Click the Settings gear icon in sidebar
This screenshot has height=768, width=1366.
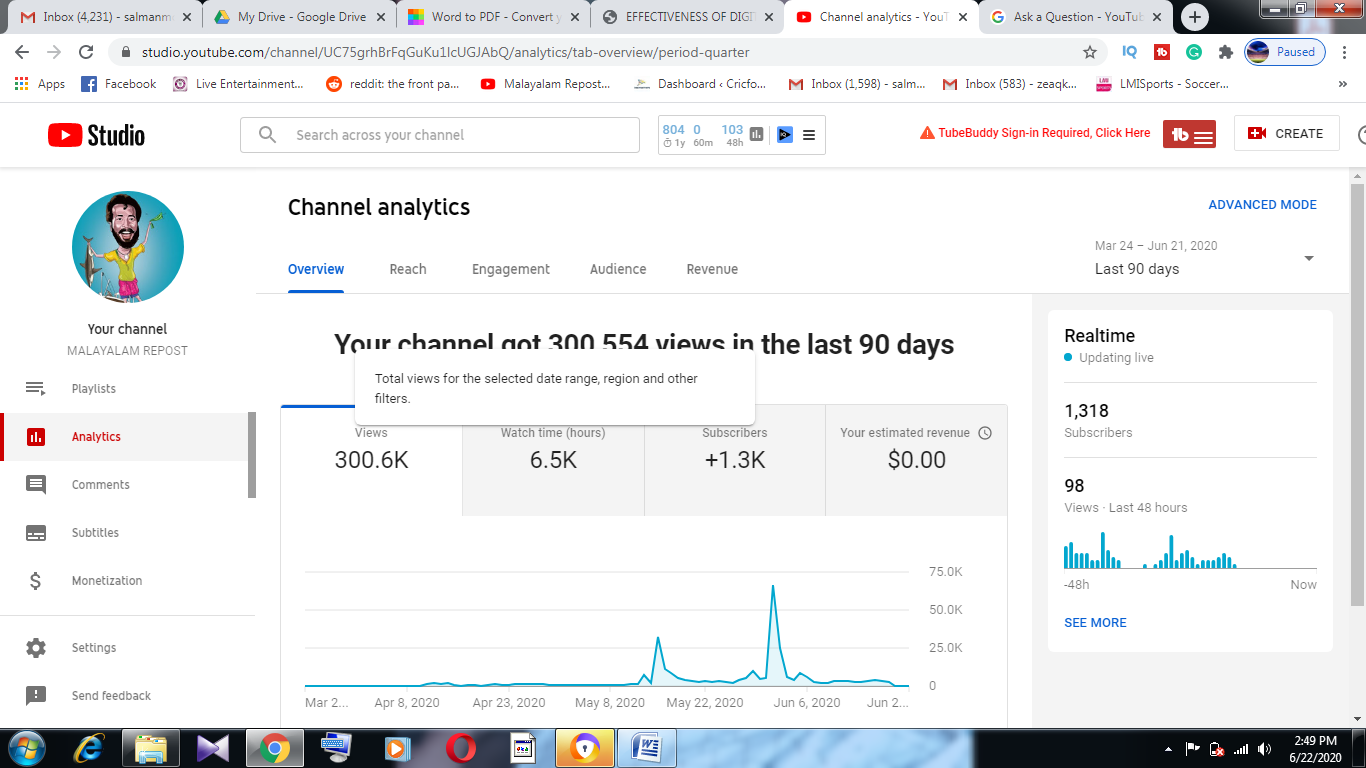(36, 648)
